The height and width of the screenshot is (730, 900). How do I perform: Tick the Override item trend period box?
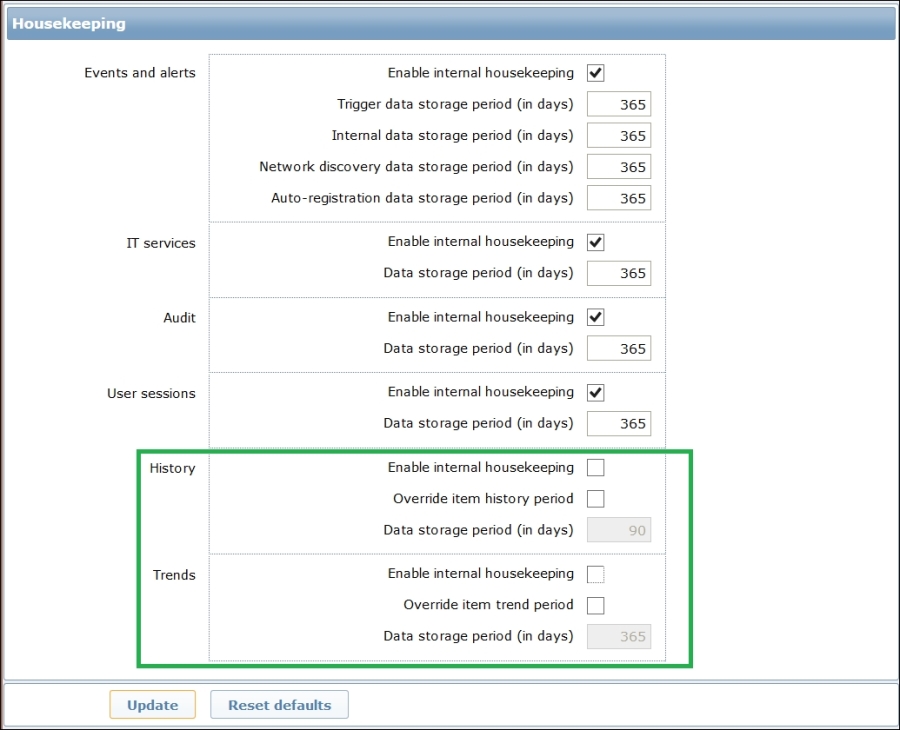tap(596, 605)
